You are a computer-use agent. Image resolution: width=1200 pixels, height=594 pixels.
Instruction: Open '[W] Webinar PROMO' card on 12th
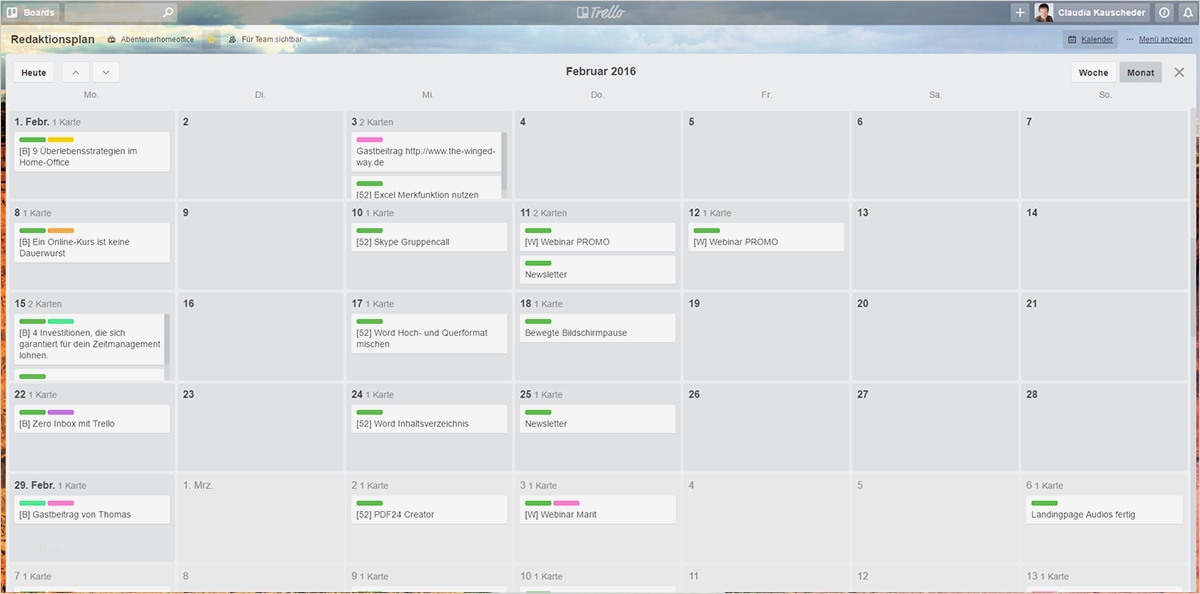[x=766, y=237]
